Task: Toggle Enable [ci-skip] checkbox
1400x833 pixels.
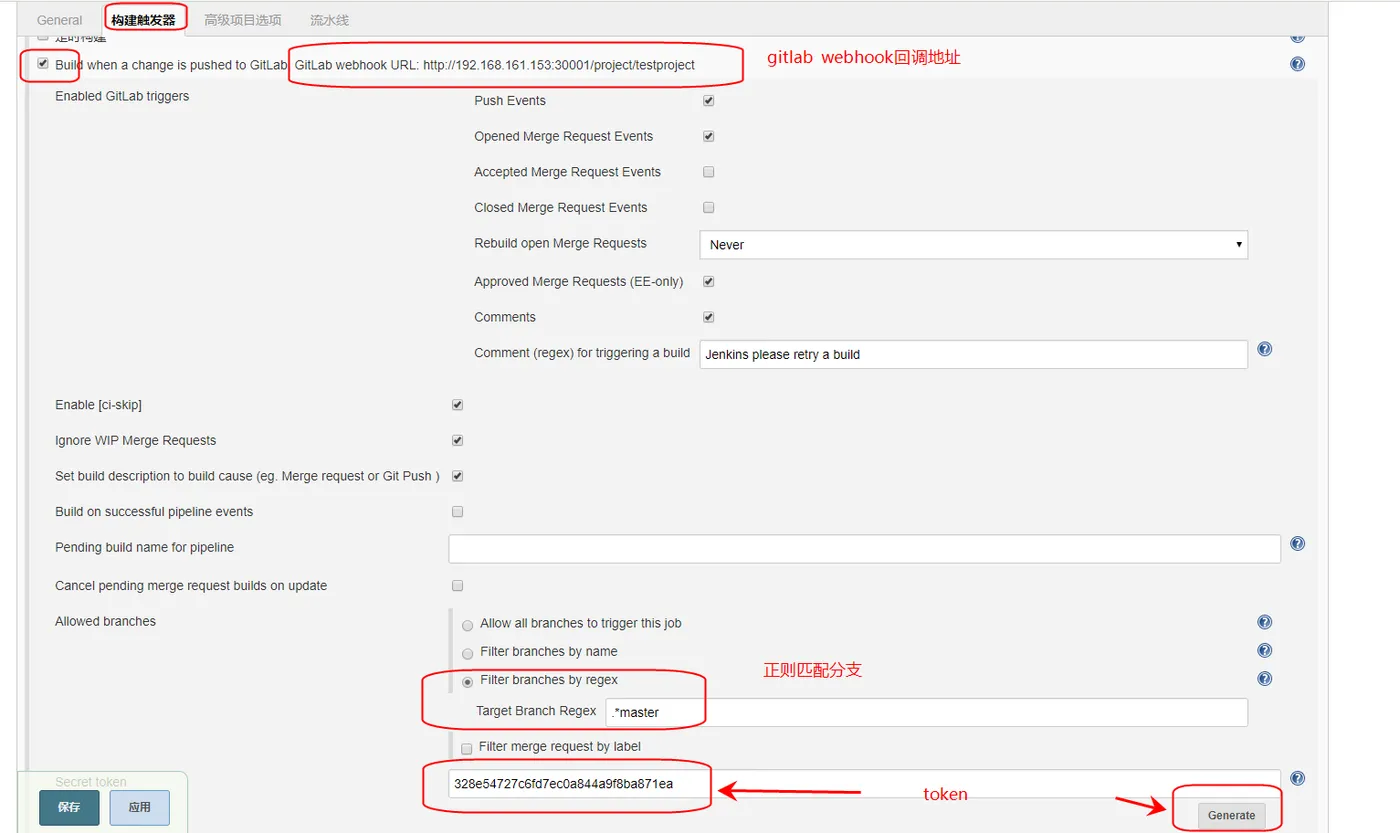Action: click(458, 405)
